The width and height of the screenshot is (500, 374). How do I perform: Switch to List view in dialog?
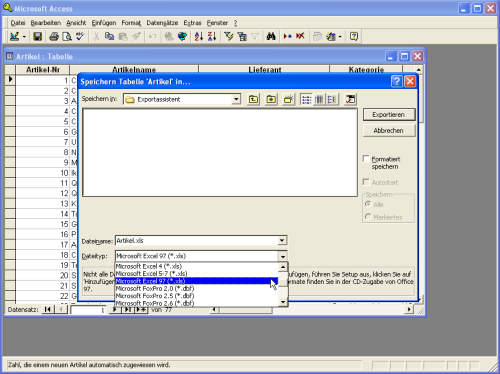pyautogui.click(x=306, y=99)
